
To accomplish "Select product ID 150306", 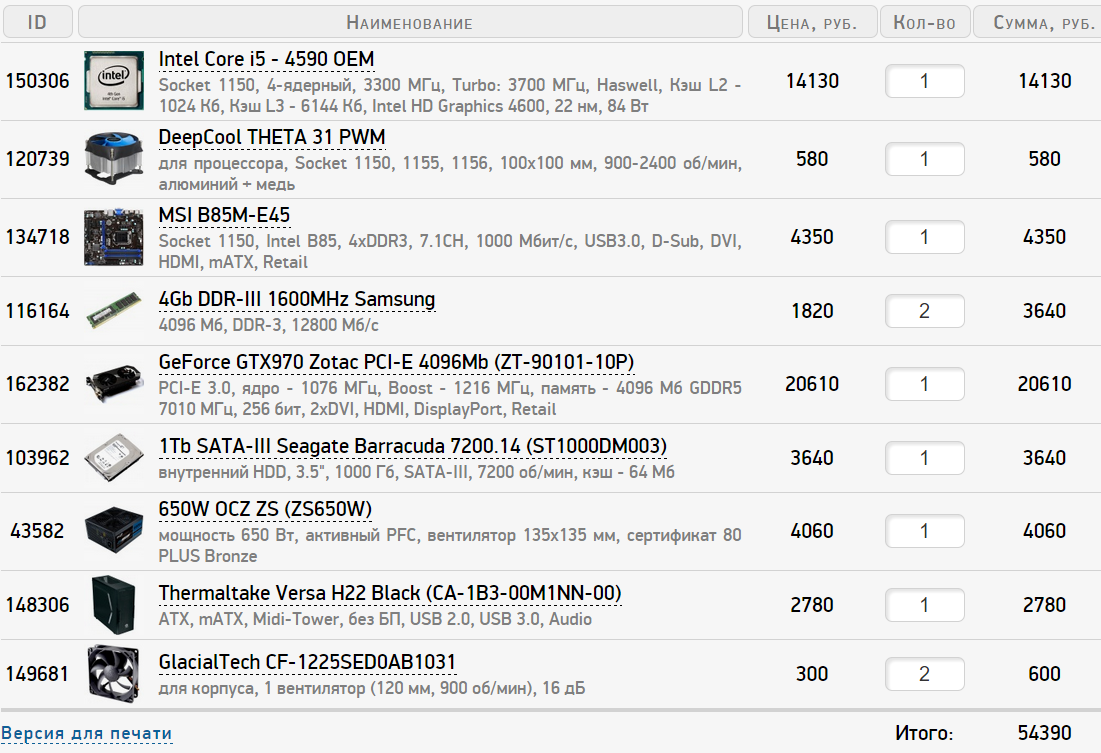I will tap(38, 81).
